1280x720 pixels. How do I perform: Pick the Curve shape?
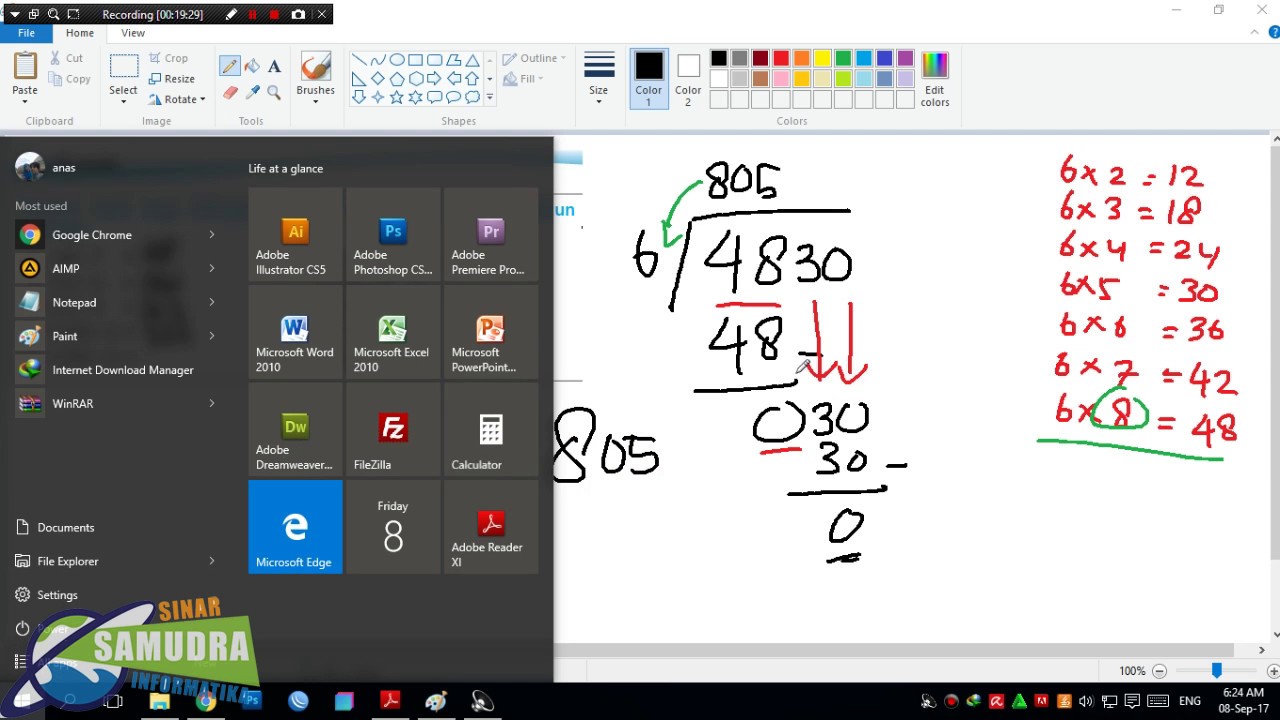click(378, 60)
